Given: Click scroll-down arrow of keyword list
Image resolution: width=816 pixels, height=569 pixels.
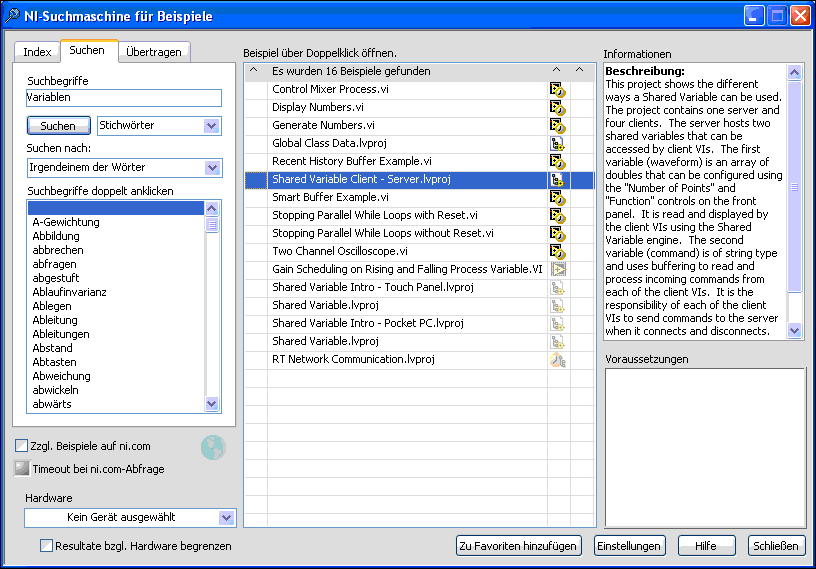Looking at the screenshot, I should point(212,403).
